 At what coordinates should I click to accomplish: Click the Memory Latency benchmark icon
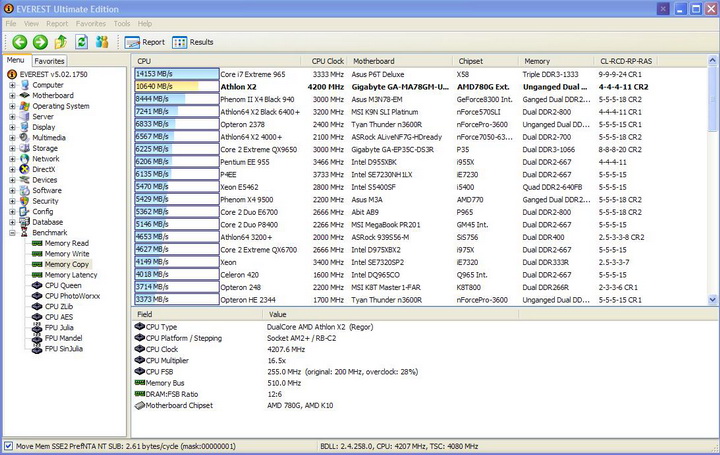37,275
